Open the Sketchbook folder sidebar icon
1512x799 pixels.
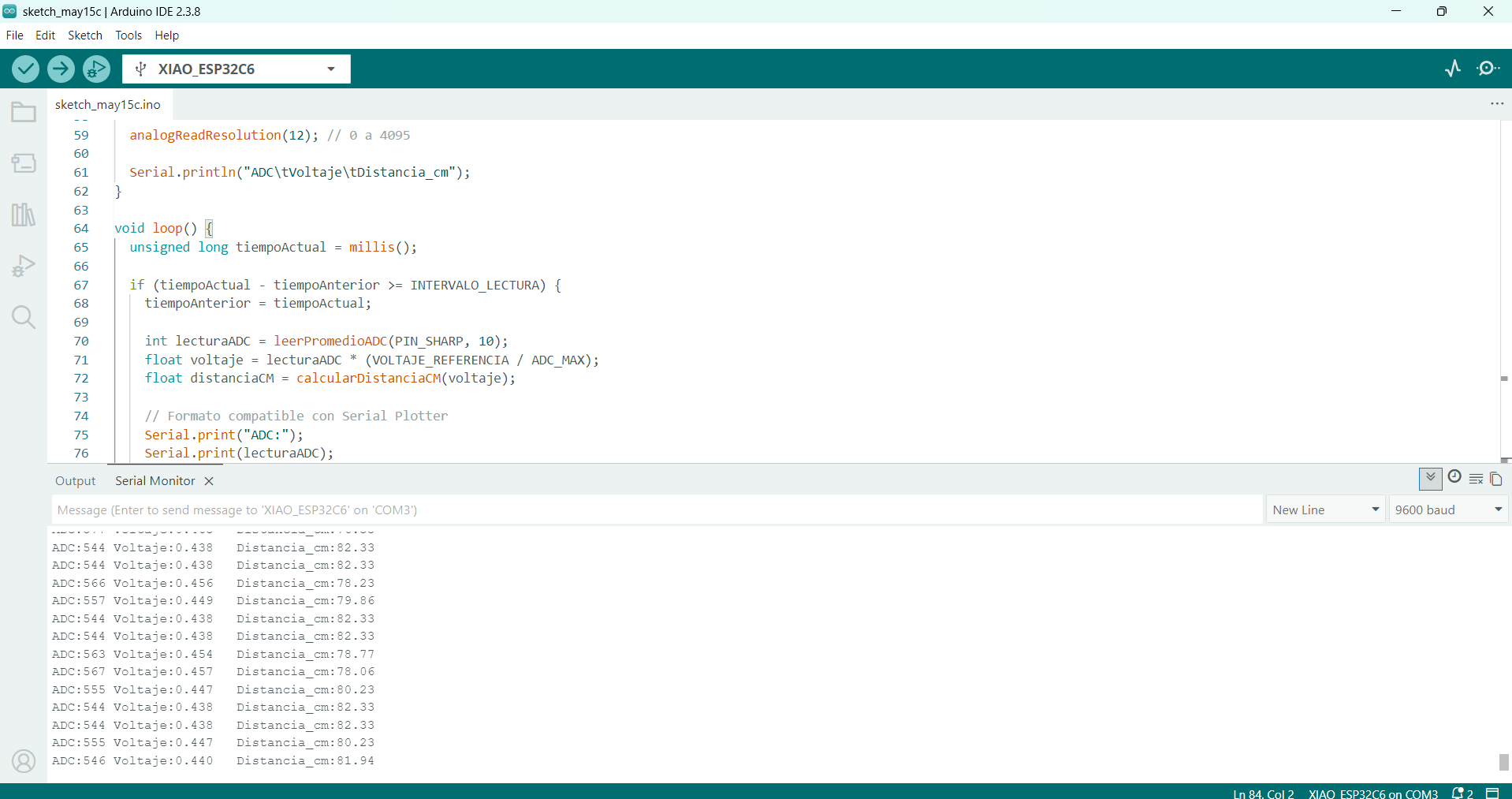point(24,112)
